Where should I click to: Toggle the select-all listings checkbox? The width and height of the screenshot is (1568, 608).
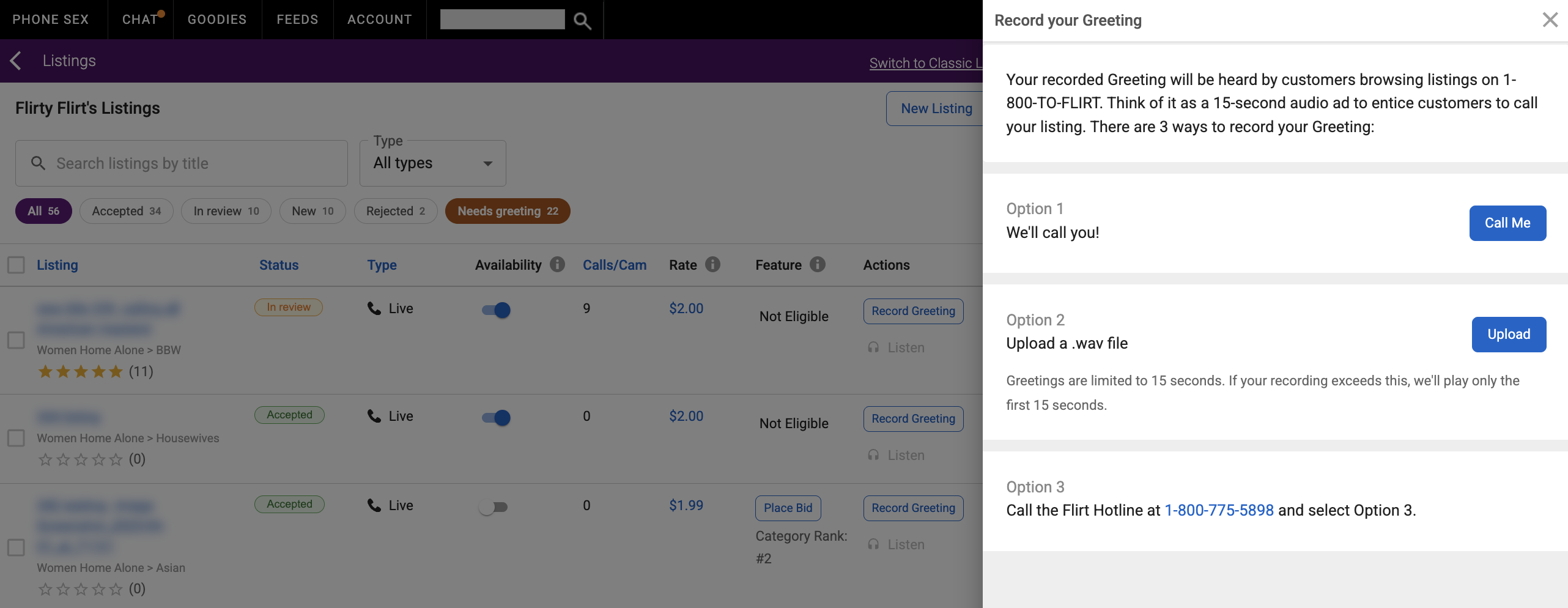pos(16,265)
